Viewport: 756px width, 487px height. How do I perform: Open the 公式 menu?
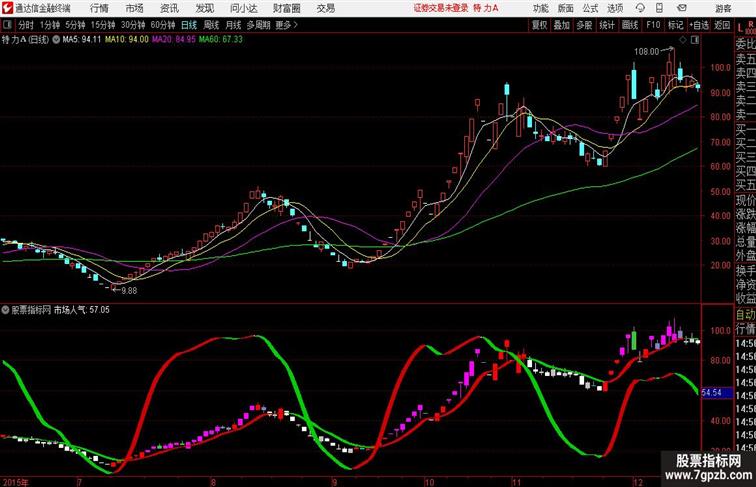click(590, 8)
